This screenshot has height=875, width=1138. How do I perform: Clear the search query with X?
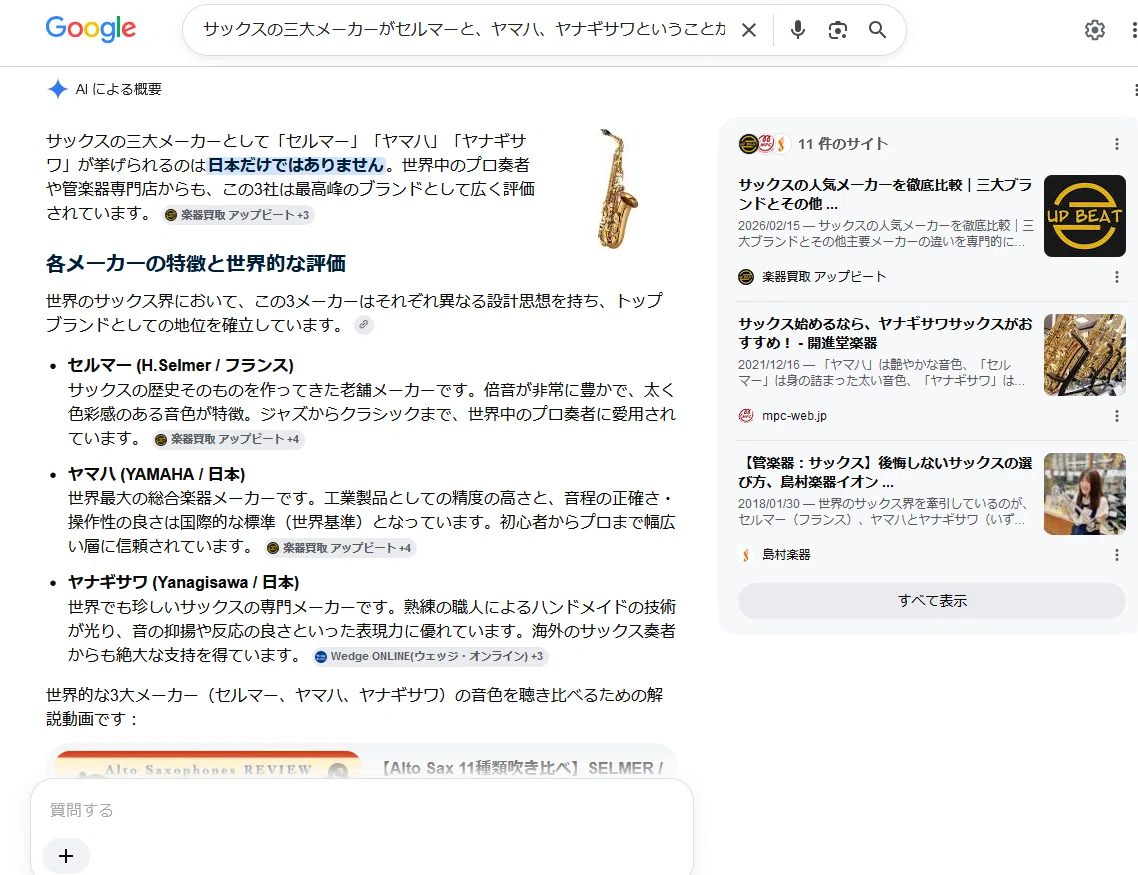point(749,30)
